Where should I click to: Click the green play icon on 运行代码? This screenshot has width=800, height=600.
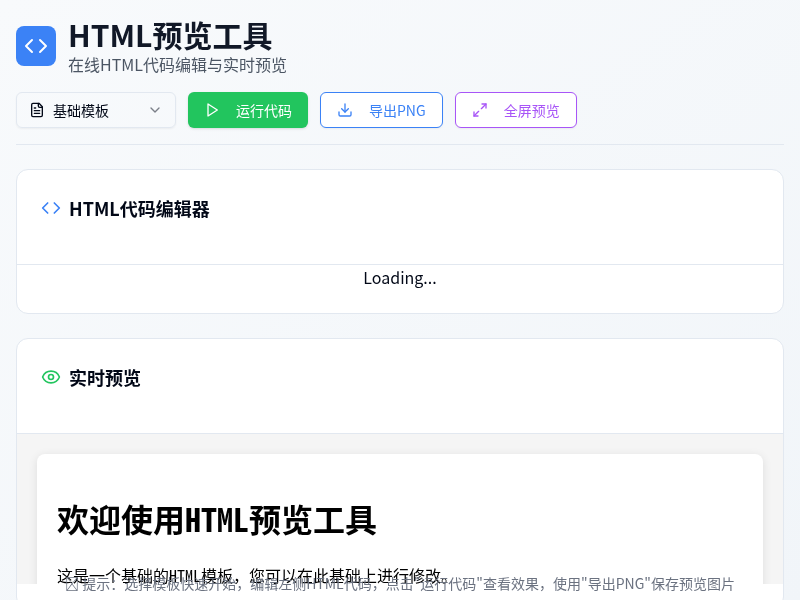click(x=212, y=110)
